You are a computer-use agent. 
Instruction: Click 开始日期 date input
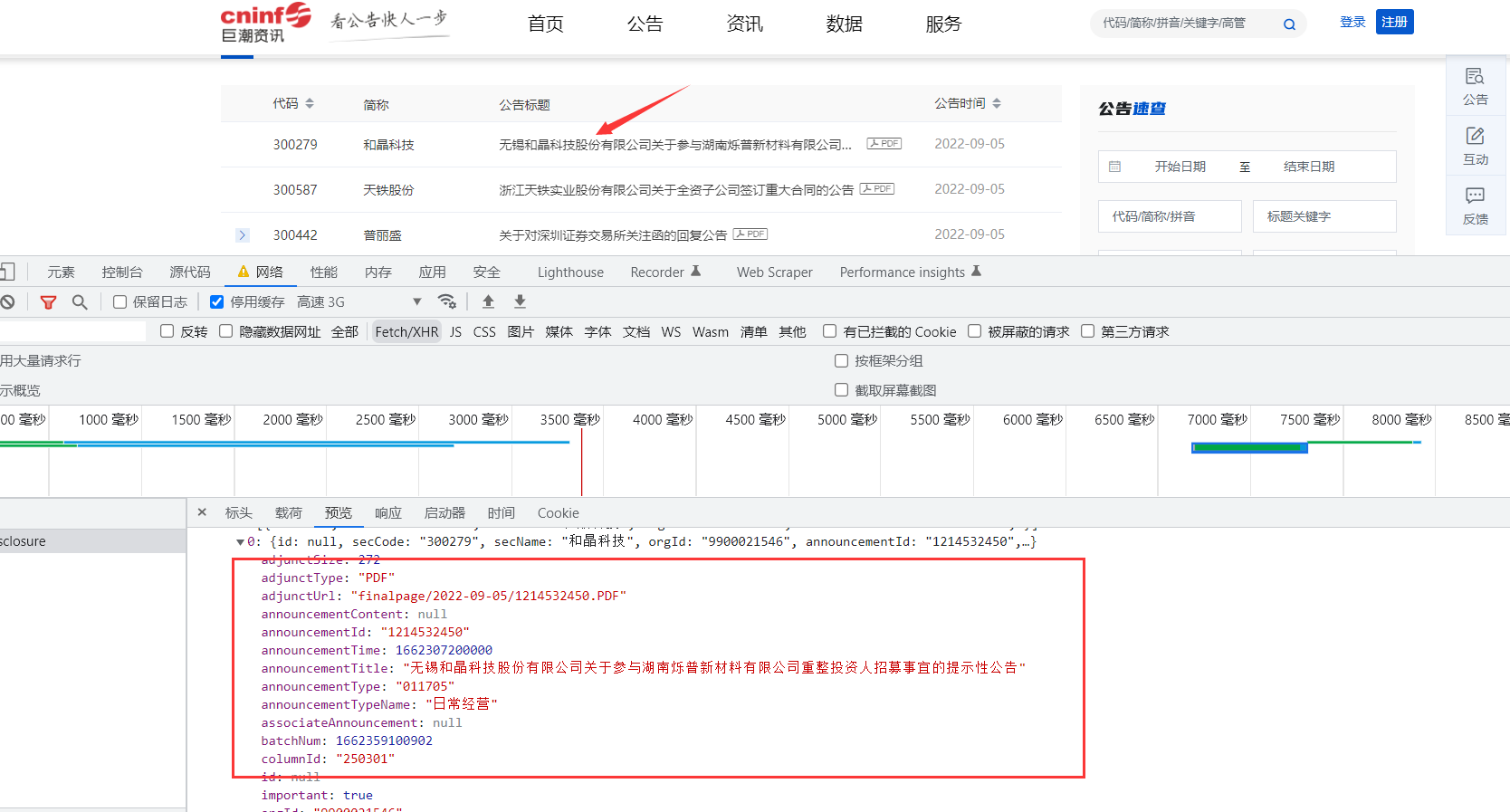(1180, 167)
